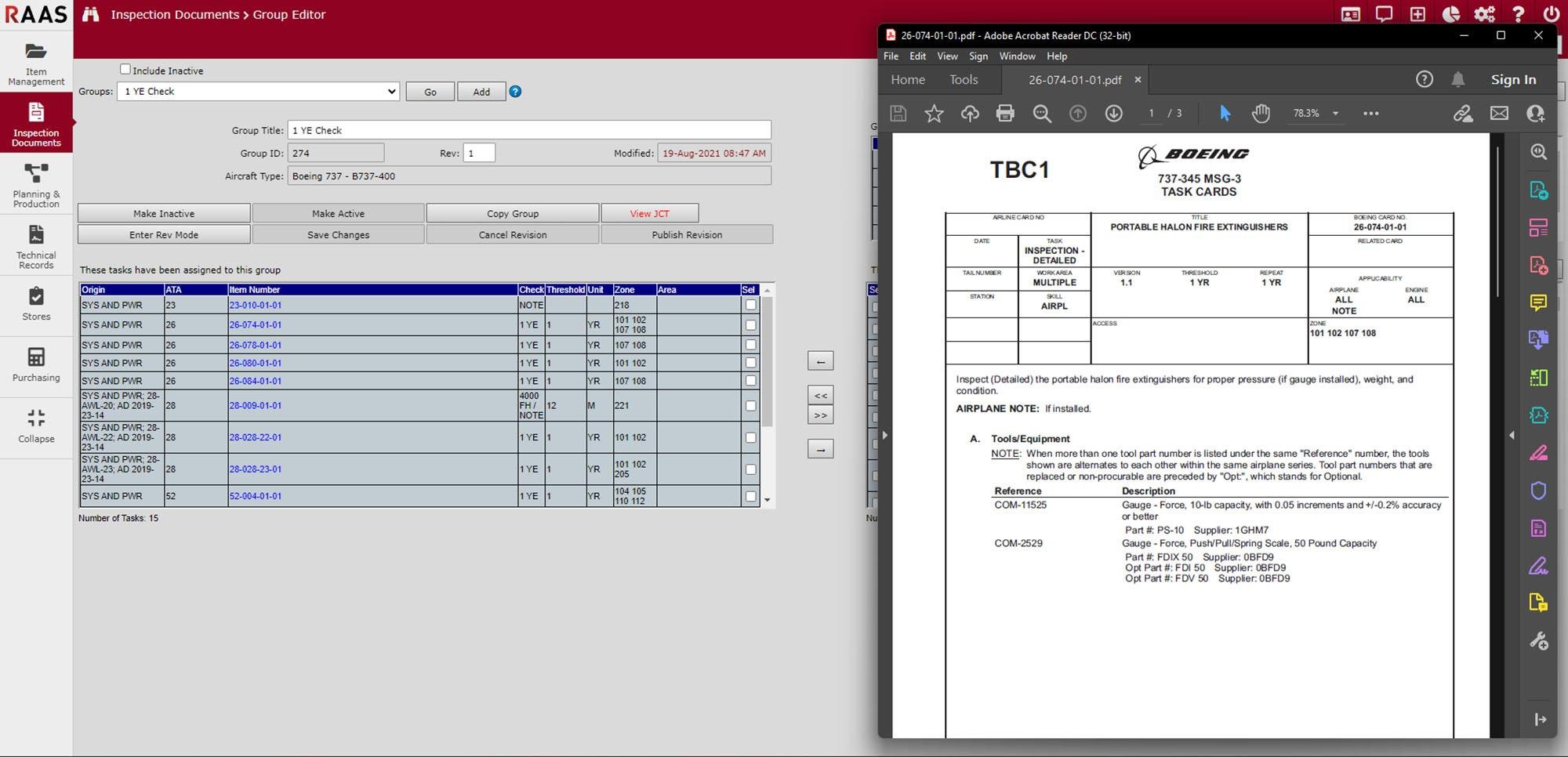Select the Hand pan tool in Acrobat
This screenshot has height=757, width=1568.
(x=1260, y=114)
